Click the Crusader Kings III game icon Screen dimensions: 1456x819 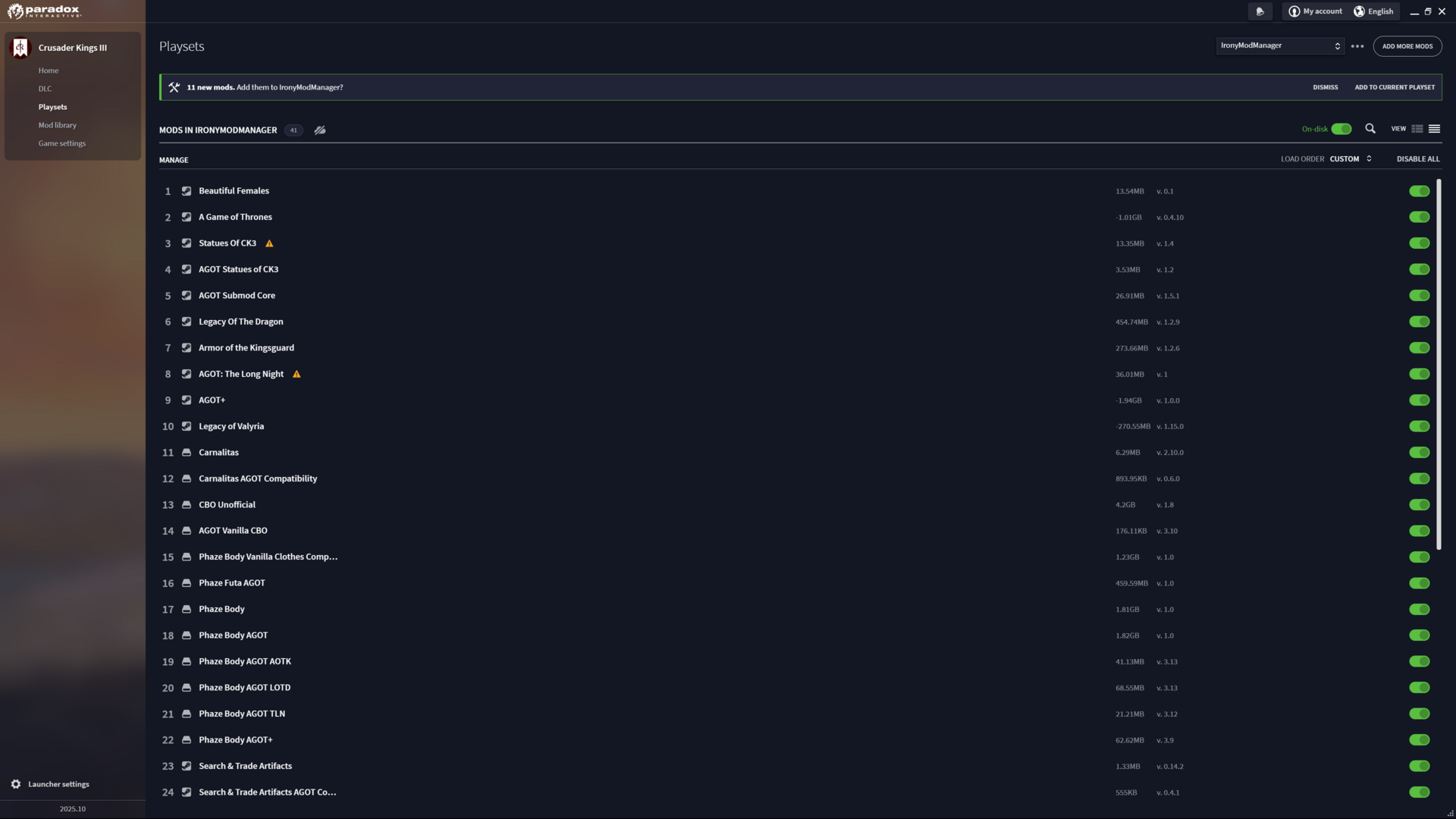pyautogui.click(x=20, y=48)
